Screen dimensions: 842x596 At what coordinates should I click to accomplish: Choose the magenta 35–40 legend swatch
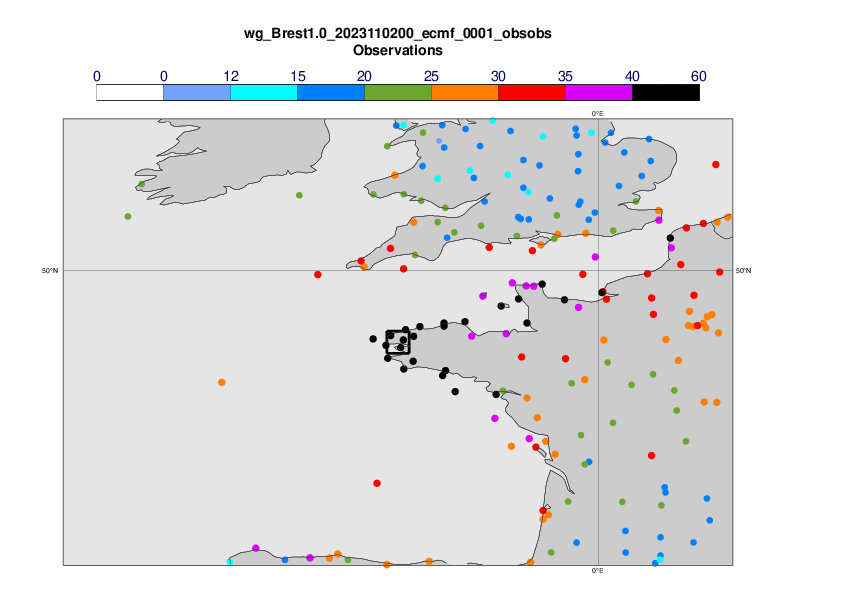599,92
